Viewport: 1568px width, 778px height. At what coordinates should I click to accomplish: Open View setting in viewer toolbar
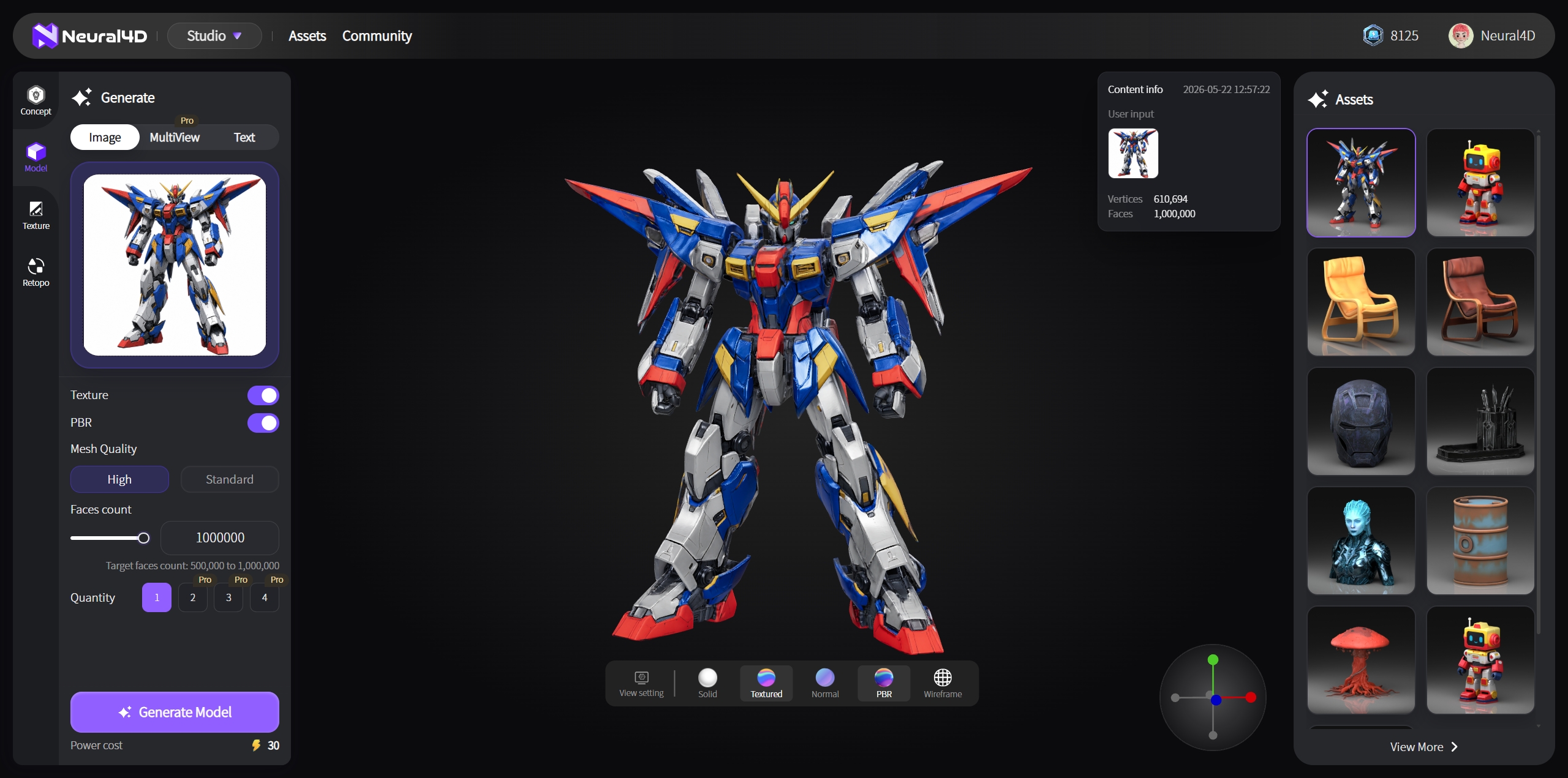pyautogui.click(x=641, y=683)
